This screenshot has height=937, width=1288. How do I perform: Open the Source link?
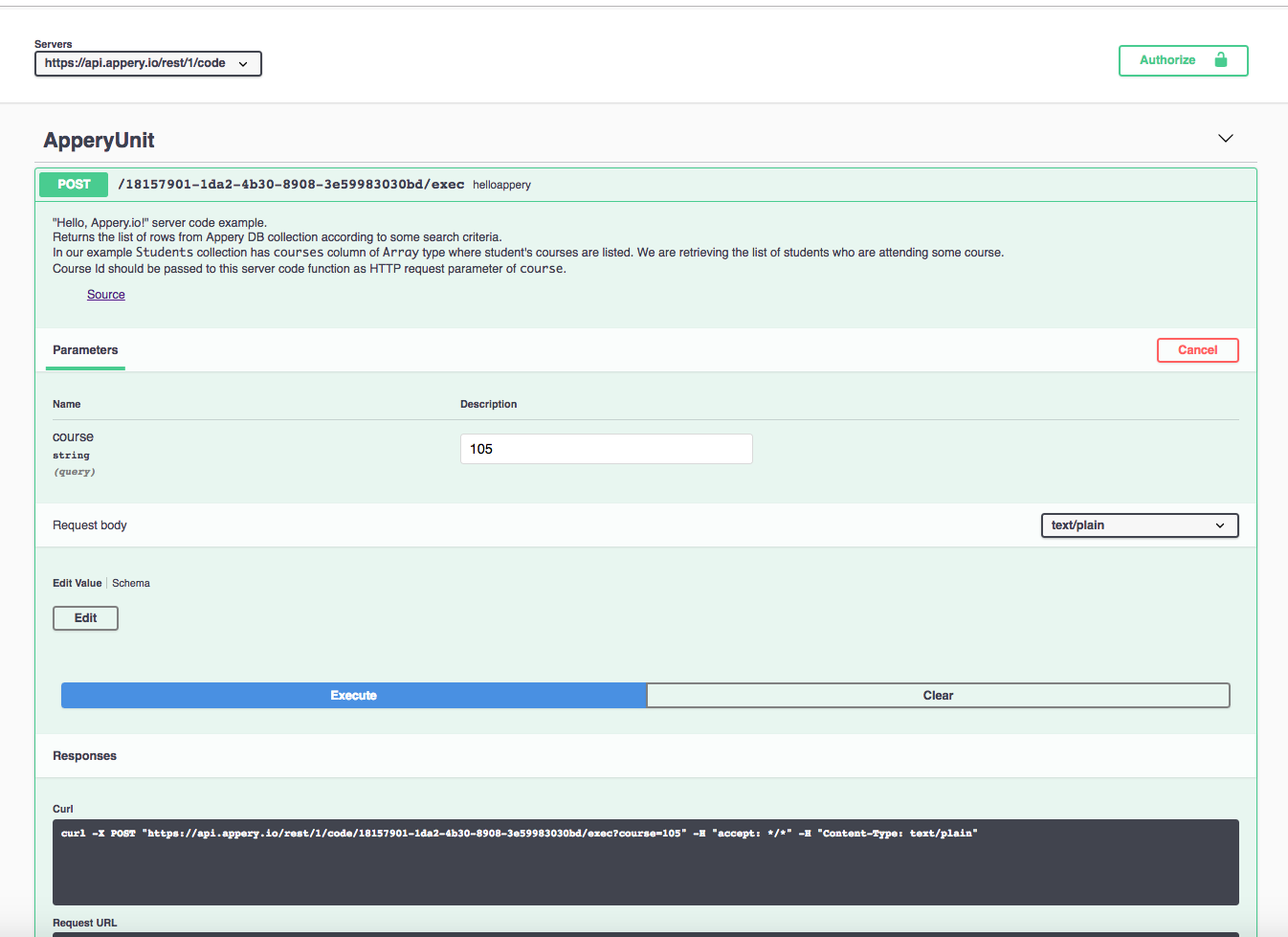coord(106,295)
